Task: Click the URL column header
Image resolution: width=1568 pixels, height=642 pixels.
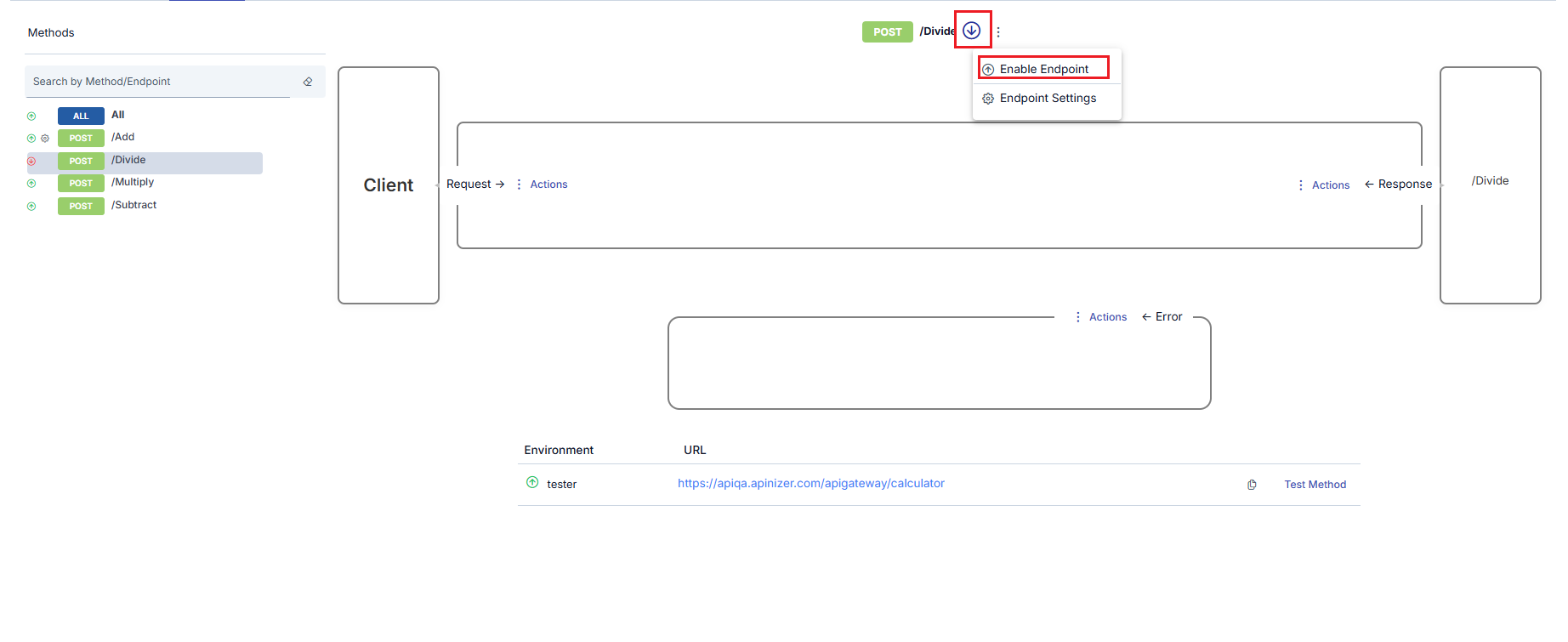Action: (x=695, y=451)
